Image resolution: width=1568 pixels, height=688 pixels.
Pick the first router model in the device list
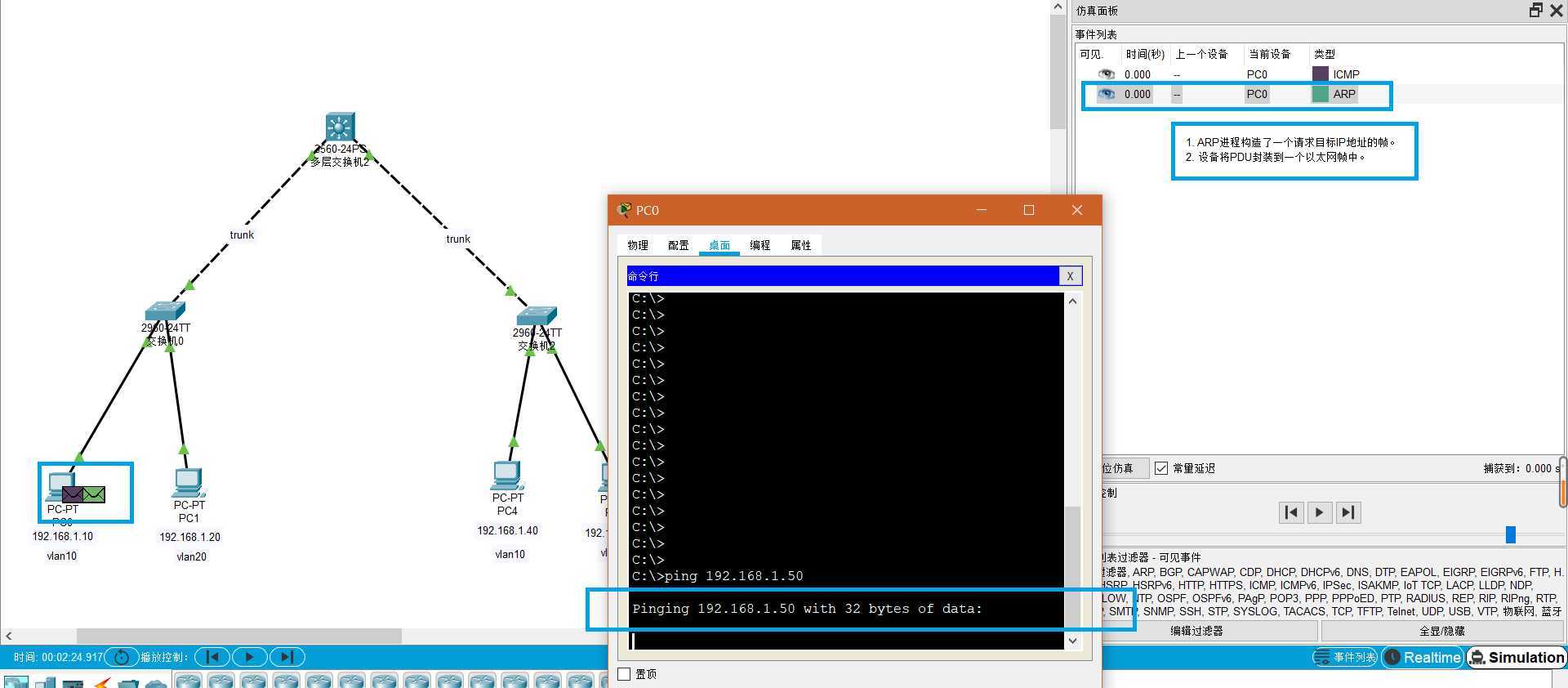pyautogui.click(x=189, y=681)
